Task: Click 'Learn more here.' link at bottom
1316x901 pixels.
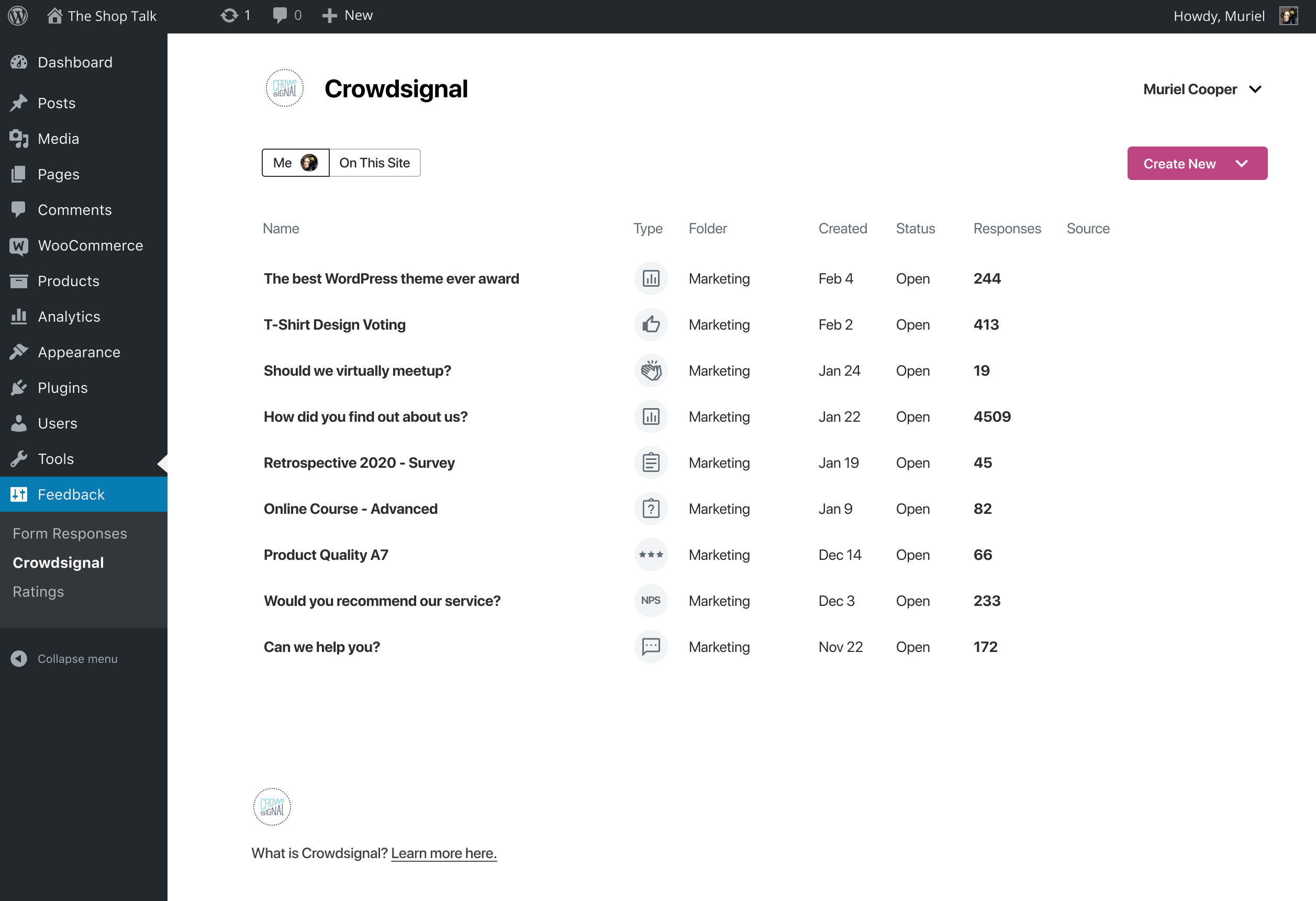Action: pyautogui.click(x=444, y=853)
